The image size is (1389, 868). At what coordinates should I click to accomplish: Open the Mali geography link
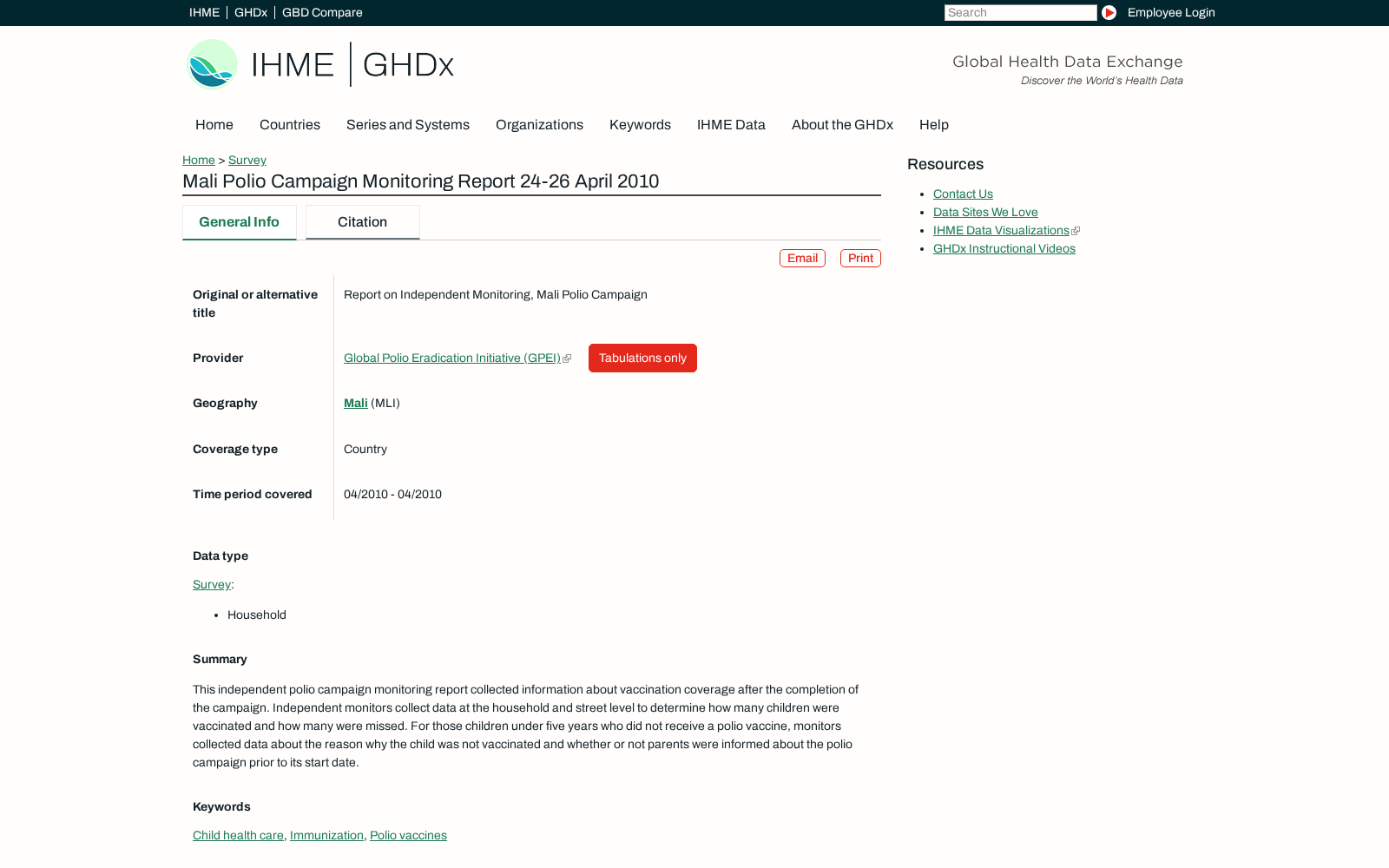click(x=356, y=404)
